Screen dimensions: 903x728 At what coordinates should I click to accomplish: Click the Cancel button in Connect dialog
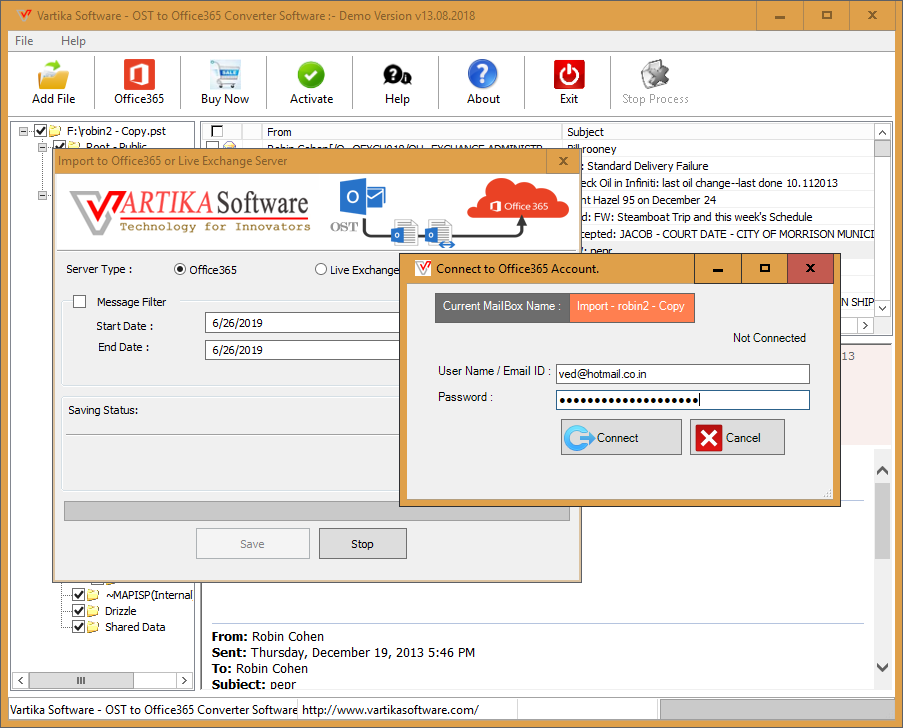click(x=737, y=437)
